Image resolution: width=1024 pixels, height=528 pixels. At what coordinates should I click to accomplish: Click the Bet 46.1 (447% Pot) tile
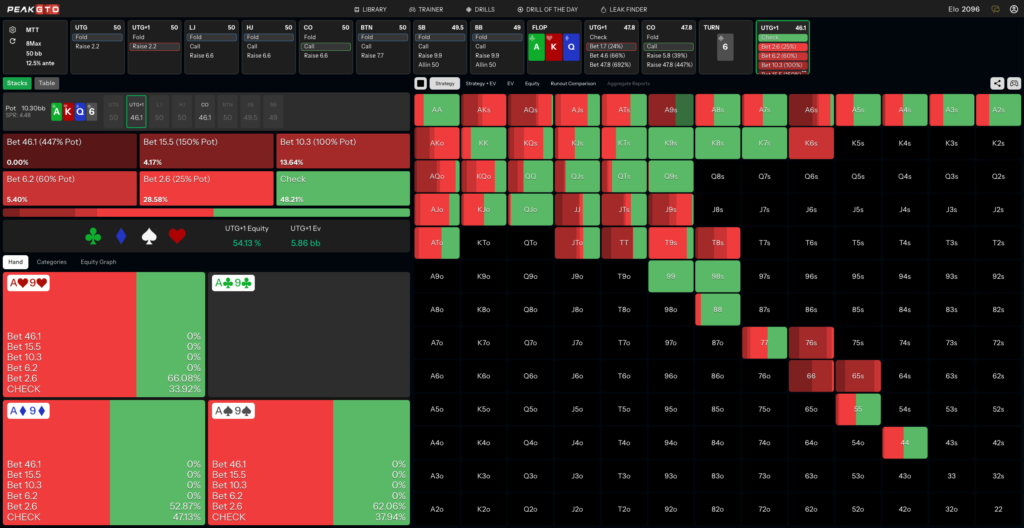tap(70, 151)
